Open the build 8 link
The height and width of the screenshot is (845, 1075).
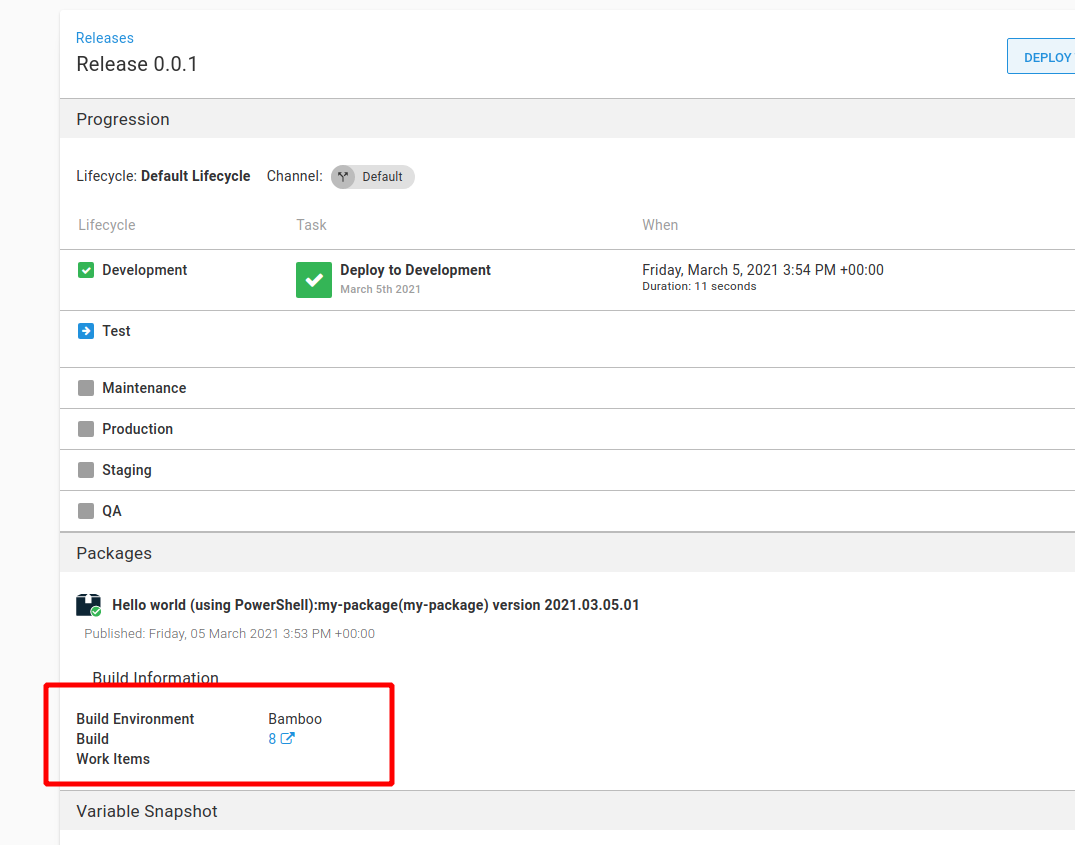coord(271,738)
